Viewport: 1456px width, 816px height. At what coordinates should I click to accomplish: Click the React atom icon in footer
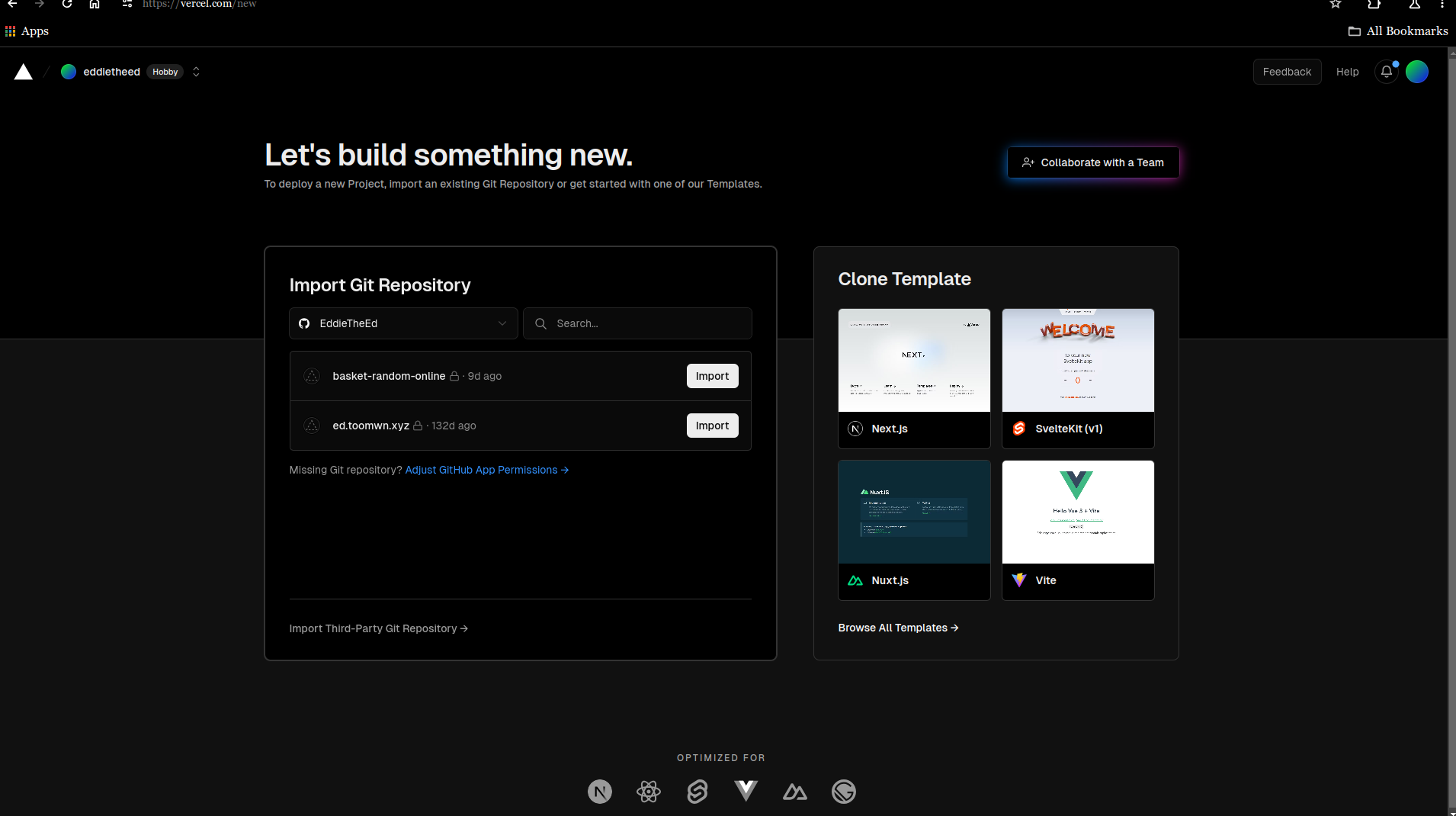click(649, 792)
